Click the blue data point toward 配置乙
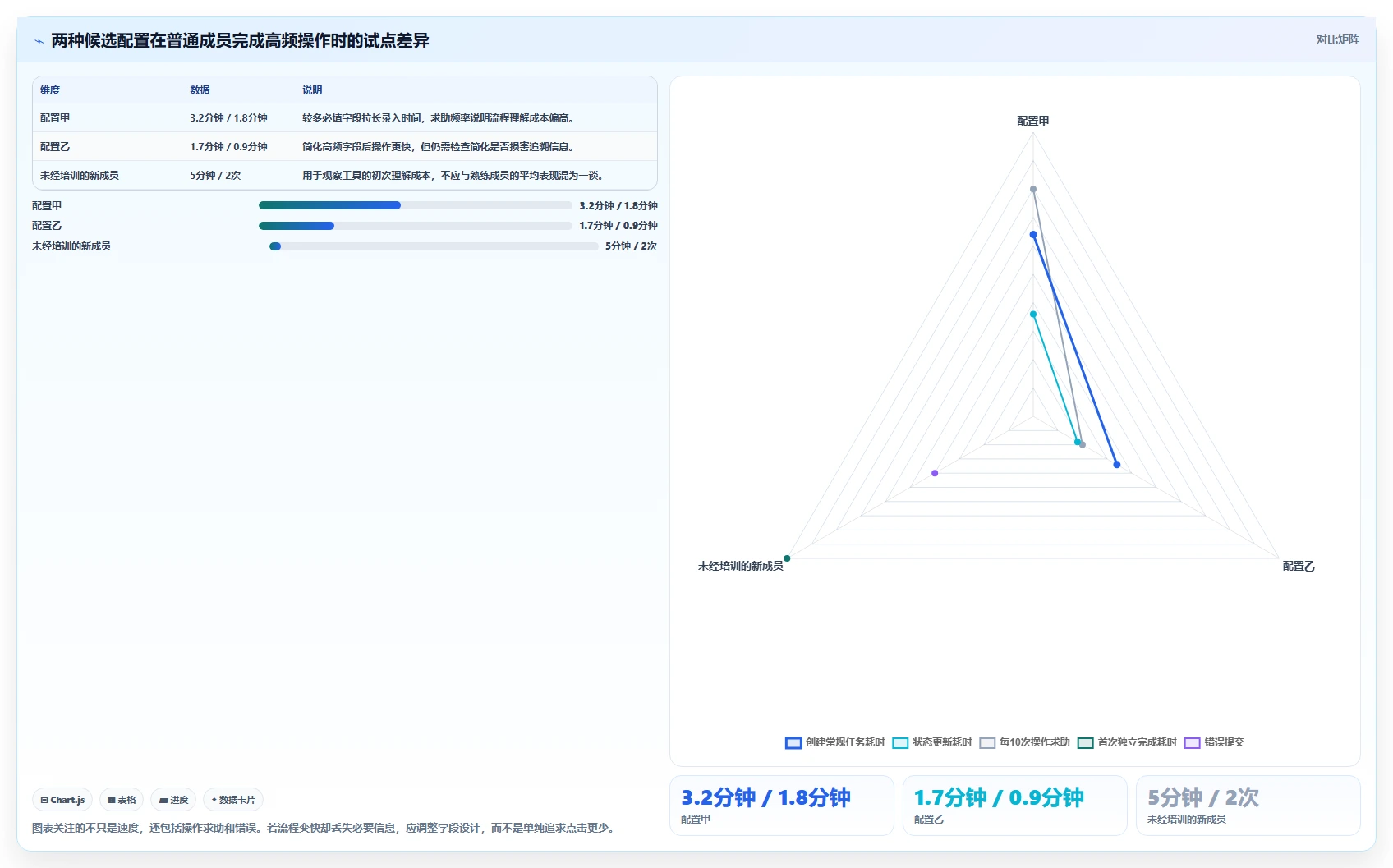Image resolution: width=1393 pixels, height=868 pixels. tap(1116, 465)
